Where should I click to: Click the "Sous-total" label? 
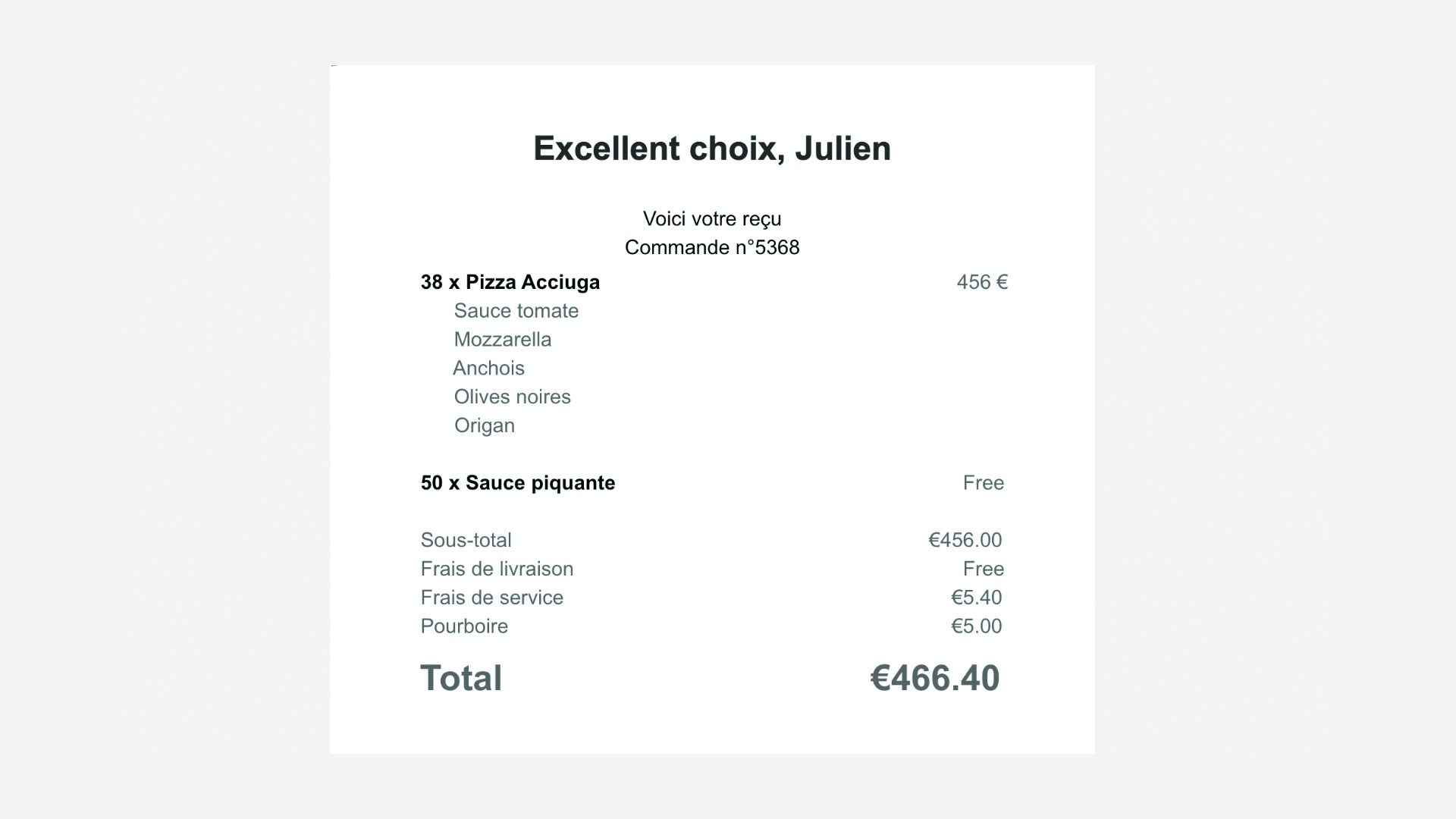pos(466,541)
